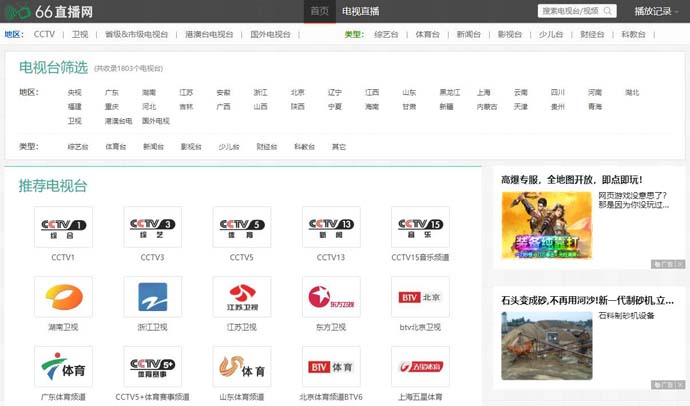Select 财经台 in the top 类型 bar
Image resolution: width=690 pixels, height=406 pixels.
(x=592, y=34)
